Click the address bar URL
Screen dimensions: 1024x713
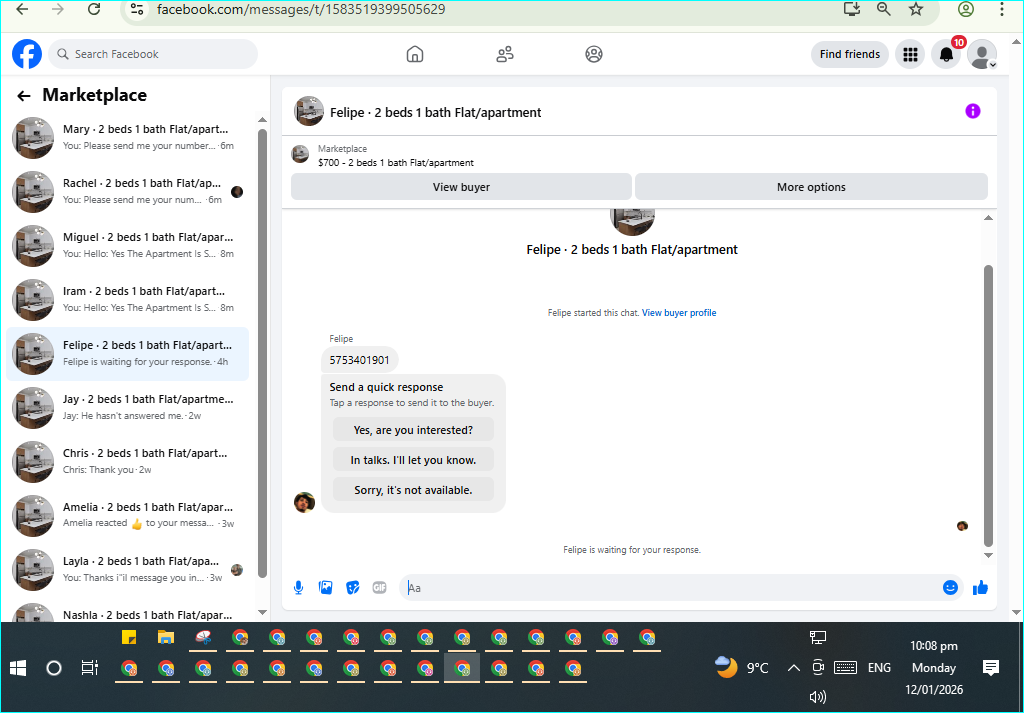click(300, 9)
